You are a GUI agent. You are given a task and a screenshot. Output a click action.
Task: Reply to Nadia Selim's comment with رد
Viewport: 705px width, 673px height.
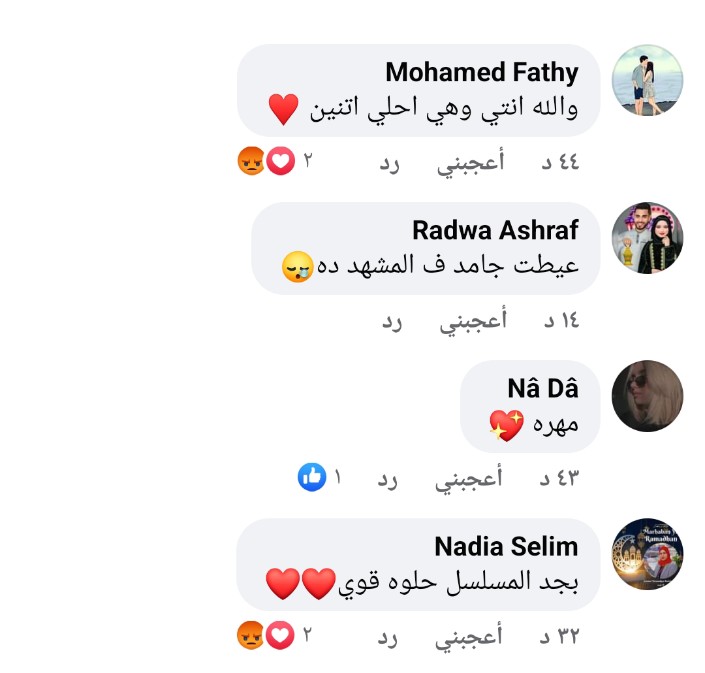coord(389,636)
